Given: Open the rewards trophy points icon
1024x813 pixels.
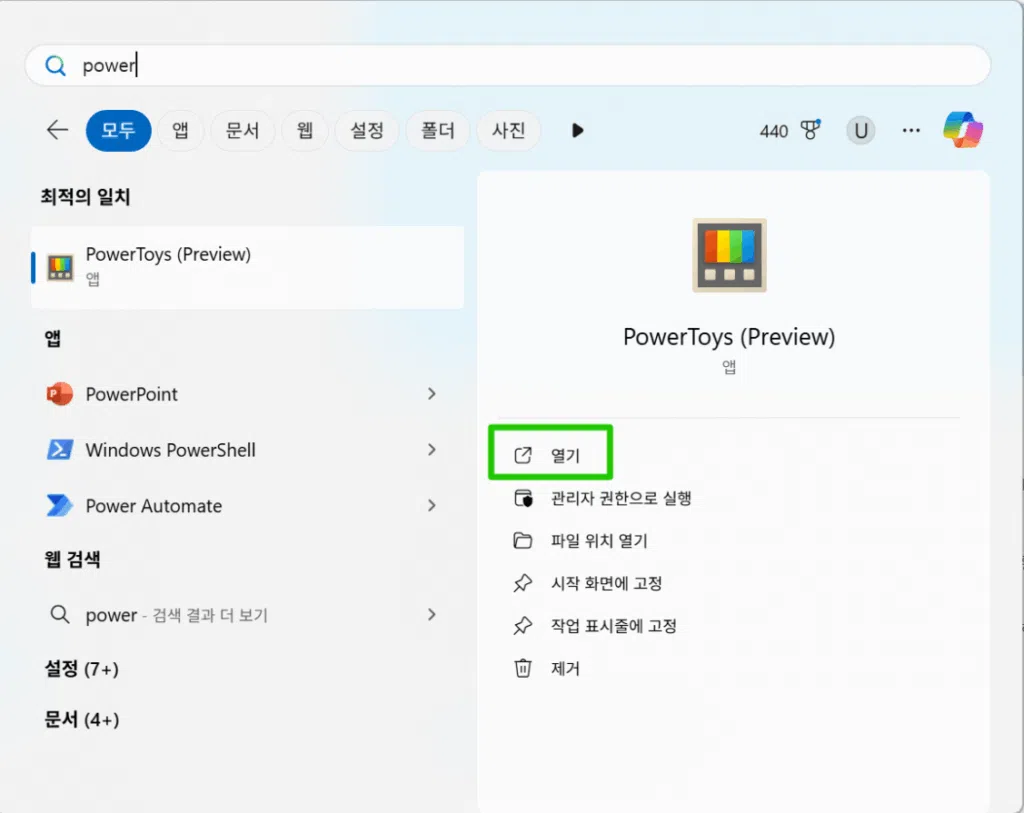Looking at the screenshot, I should [x=810, y=130].
